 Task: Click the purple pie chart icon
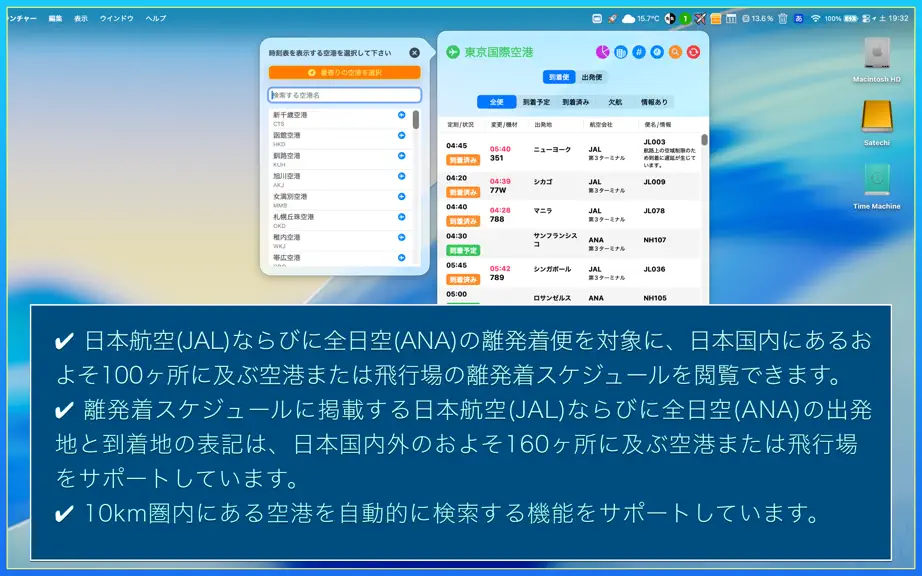point(602,52)
